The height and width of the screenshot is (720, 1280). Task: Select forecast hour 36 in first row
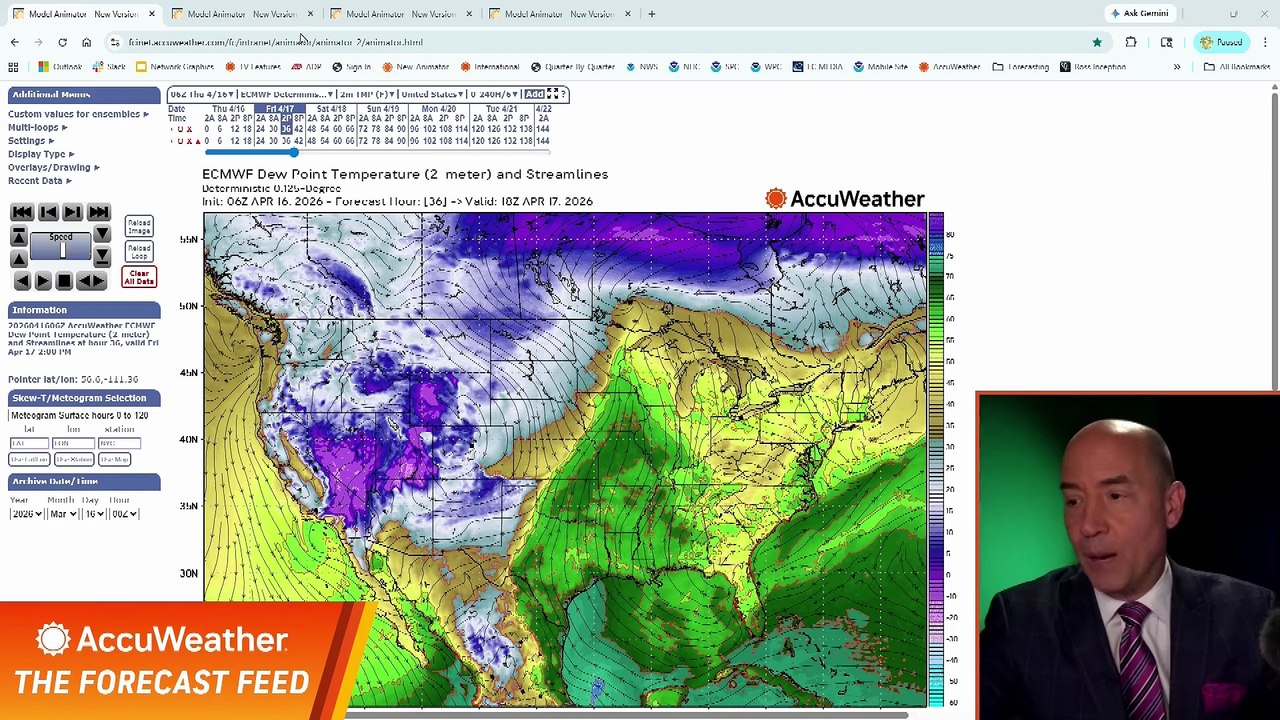click(285, 129)
